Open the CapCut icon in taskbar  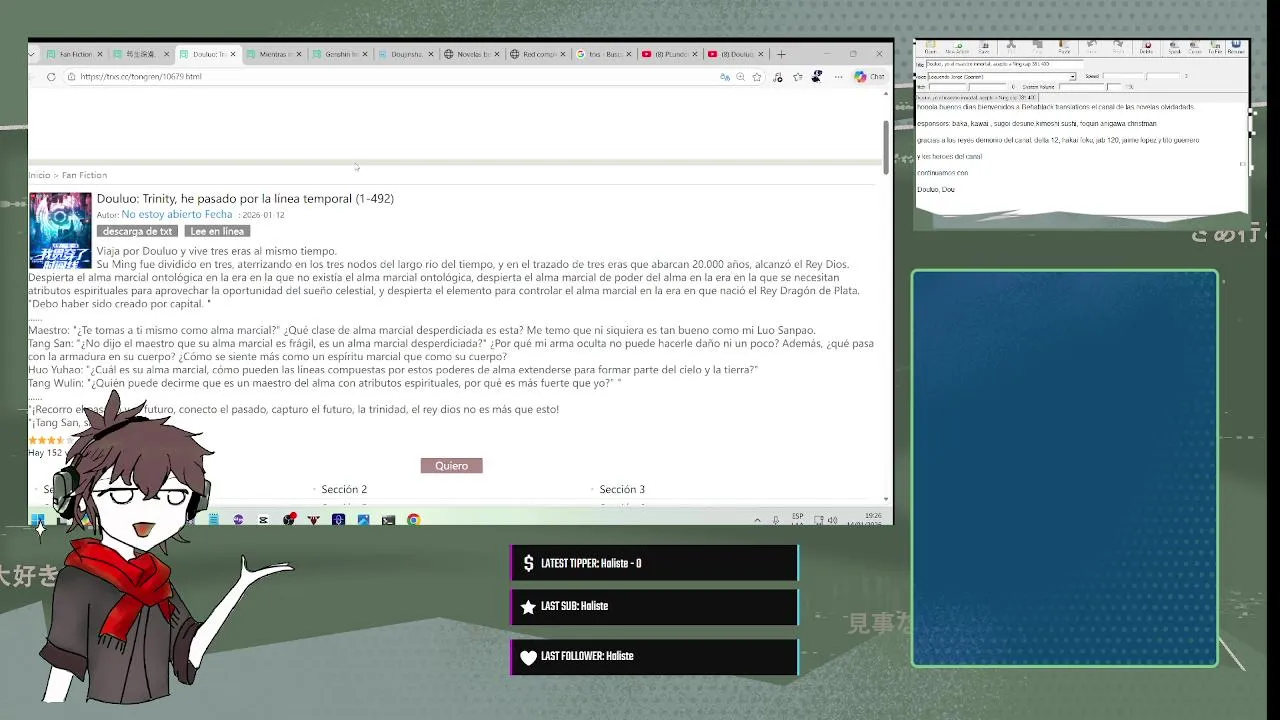point(263,519)
